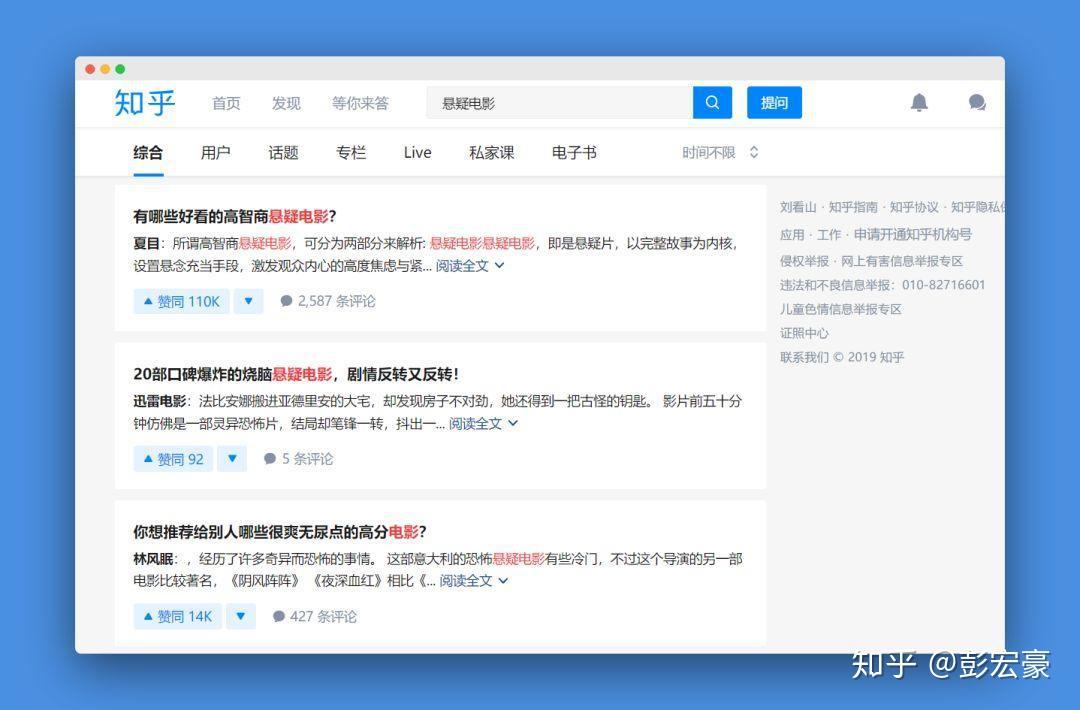Expand 阅读全文 in the 林风眠 answer

click(474, 581)
